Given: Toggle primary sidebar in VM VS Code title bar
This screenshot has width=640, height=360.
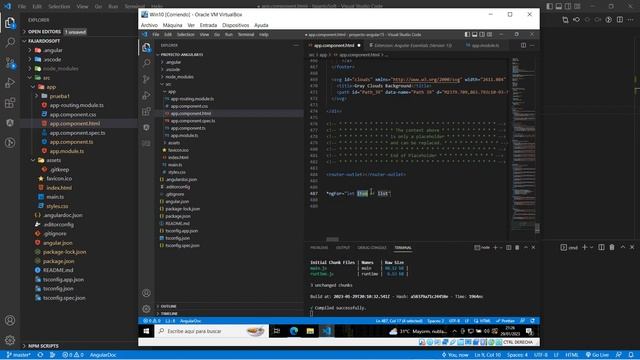Looking at the screenshot, I should (x=467, y=35).
